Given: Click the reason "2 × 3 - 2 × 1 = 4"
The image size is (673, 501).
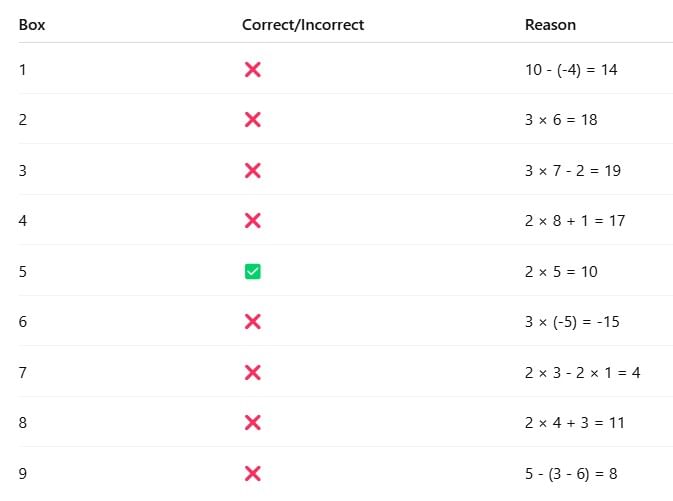Looking at the screenshot, I should point(582,372).
